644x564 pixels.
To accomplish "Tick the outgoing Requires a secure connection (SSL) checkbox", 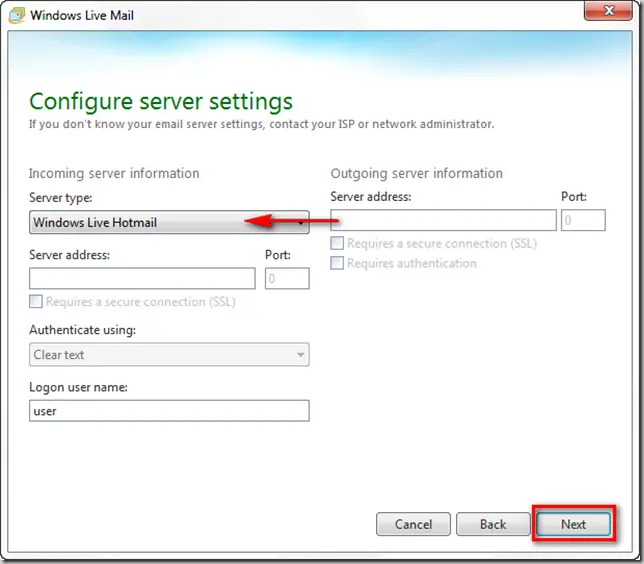I will pyautogui.click(x=337, y=243).
